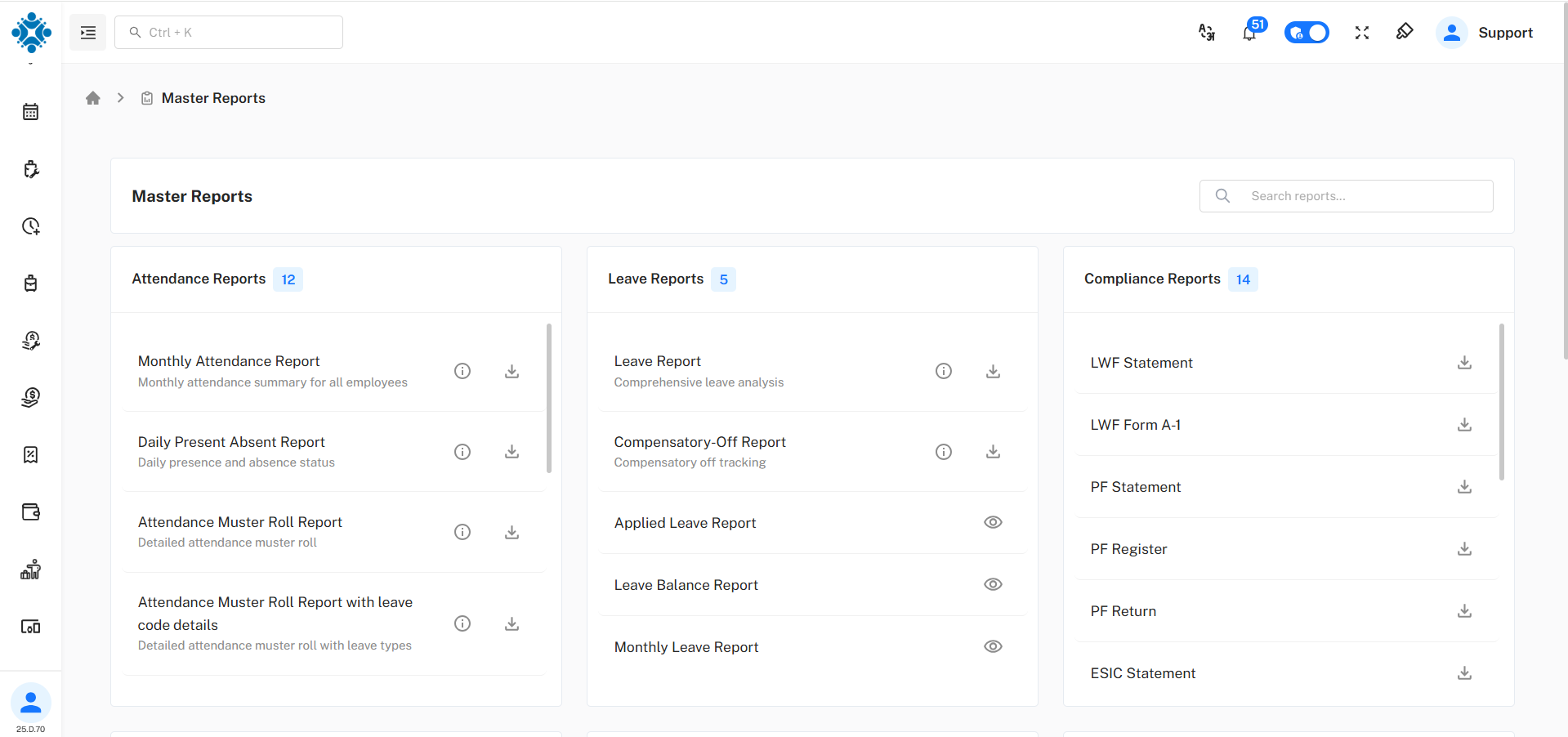Show info for Daily Present Absent Report
Image resolution: width=1568 pixels, height=737 pixels.
[x=462, y=452]
